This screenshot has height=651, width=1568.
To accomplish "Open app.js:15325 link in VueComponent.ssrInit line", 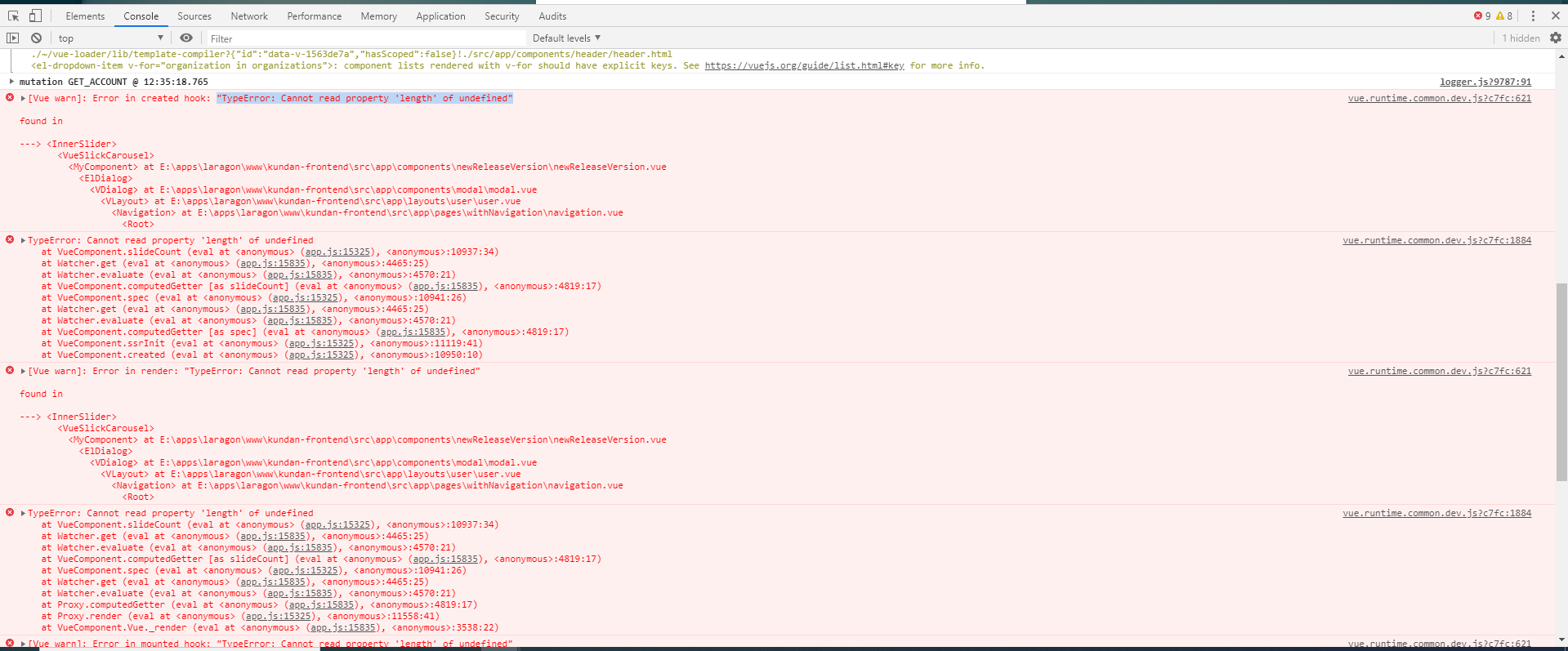I will point(322,343).
